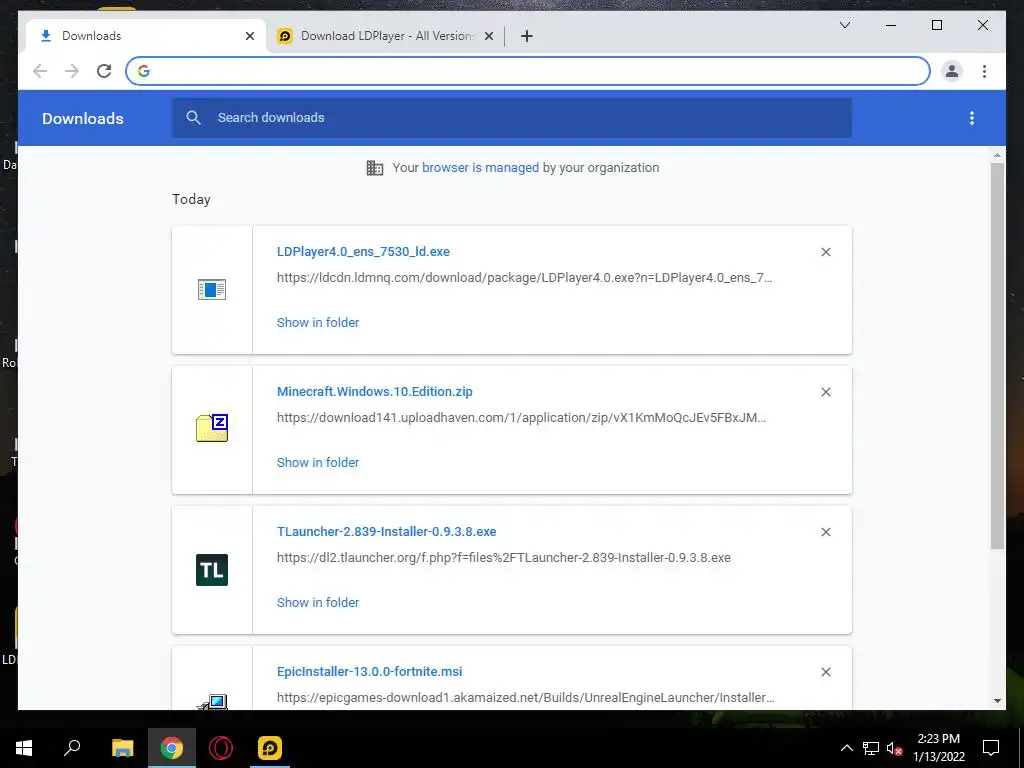
Task: Click the Opera taskbar icon
Action: [221, 748]
